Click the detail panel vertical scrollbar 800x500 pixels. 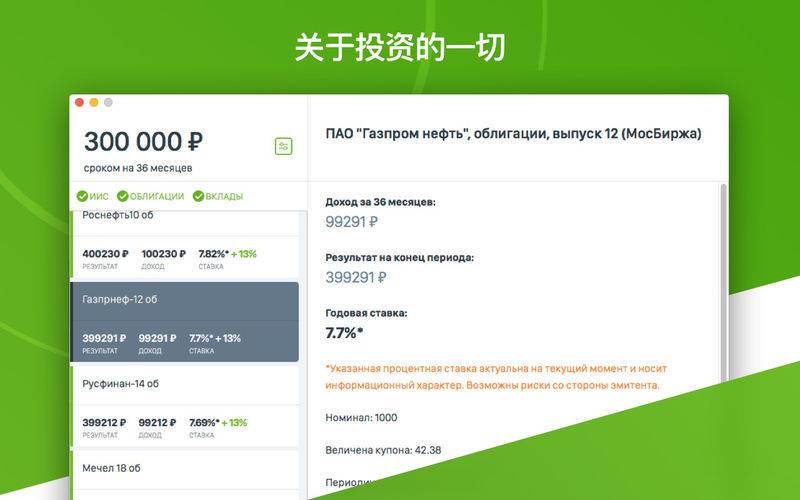(723, 283)
